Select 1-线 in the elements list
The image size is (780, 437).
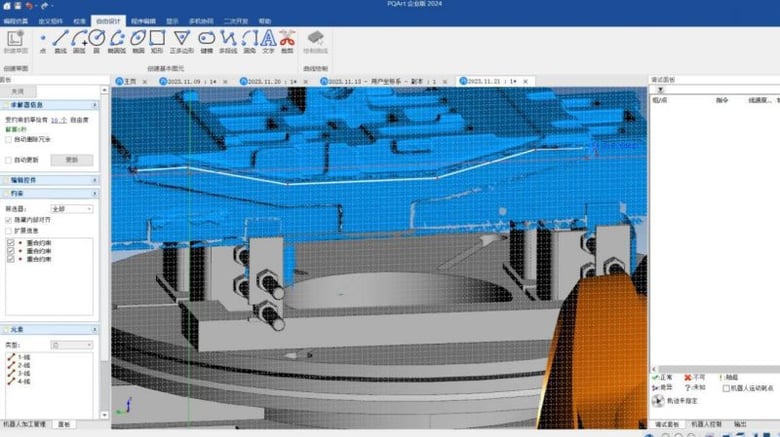click(x=24, y=357)
